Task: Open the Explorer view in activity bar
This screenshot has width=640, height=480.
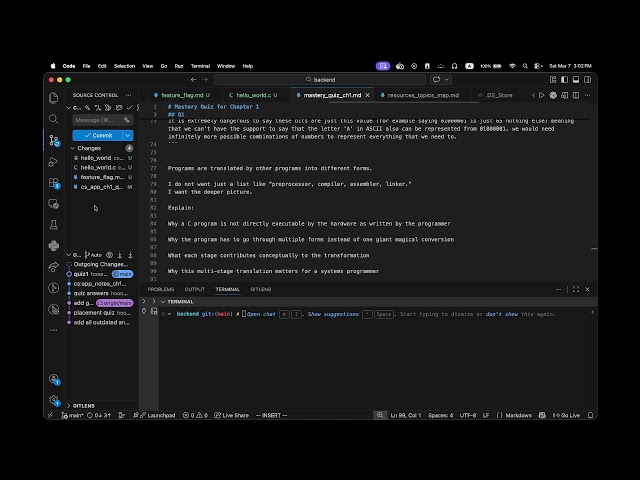Action: click(53, 98)
